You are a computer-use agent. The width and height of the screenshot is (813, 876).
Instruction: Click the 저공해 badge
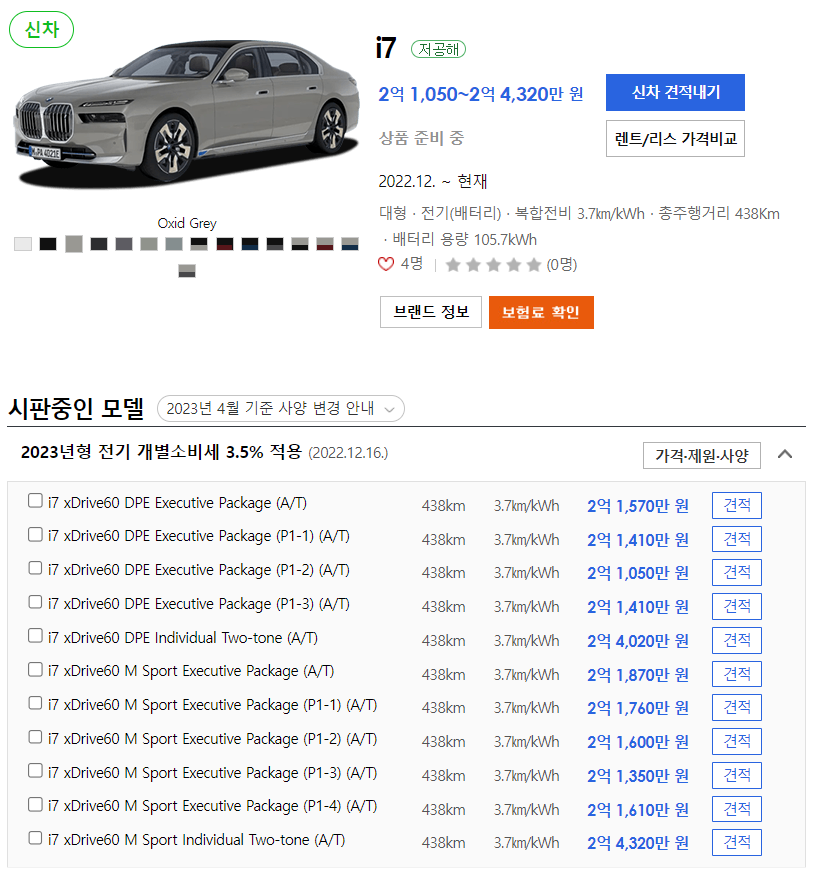(x=438, y=49)
